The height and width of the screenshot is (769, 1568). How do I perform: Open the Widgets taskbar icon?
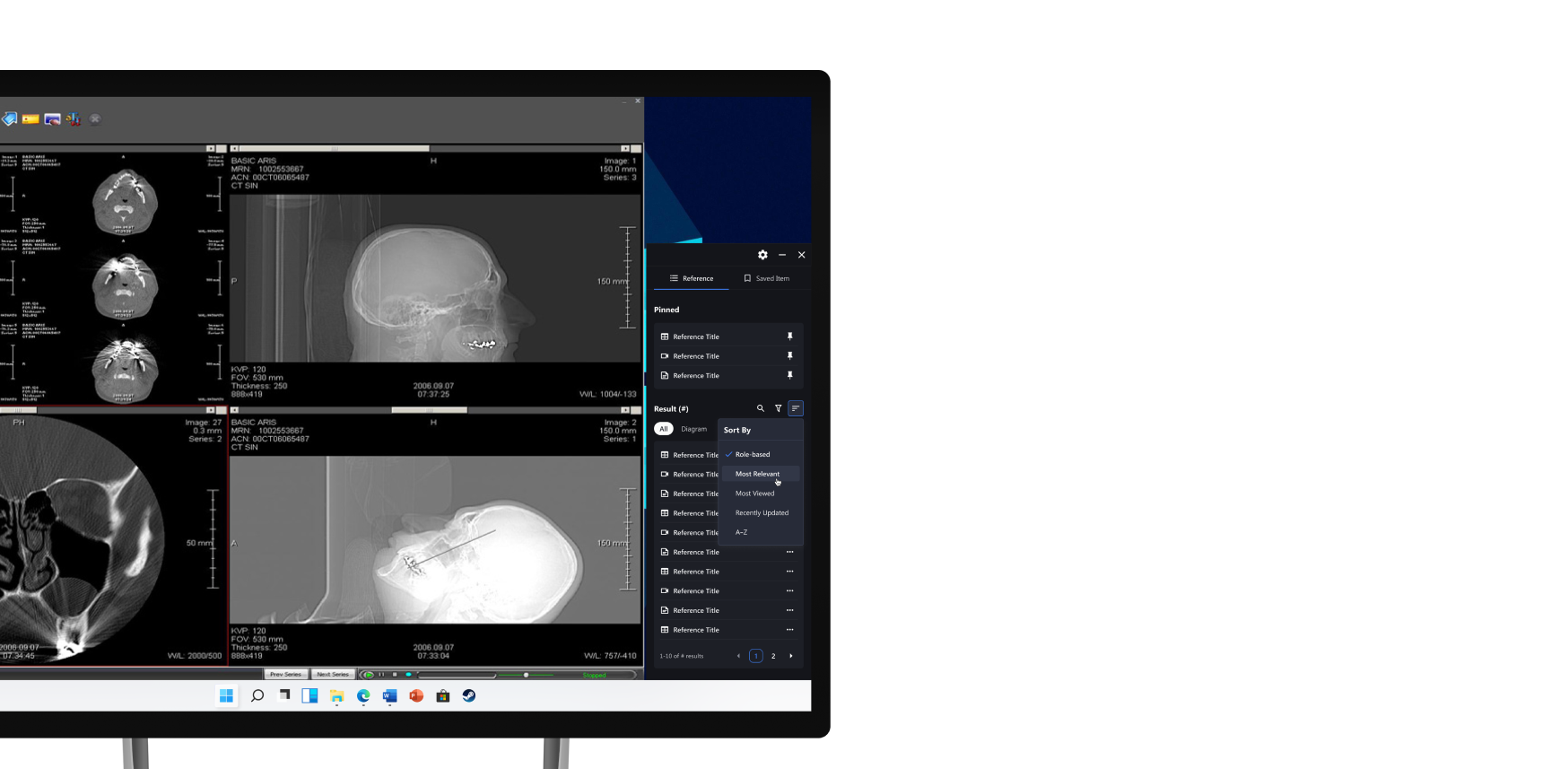(x=309, y=695)
